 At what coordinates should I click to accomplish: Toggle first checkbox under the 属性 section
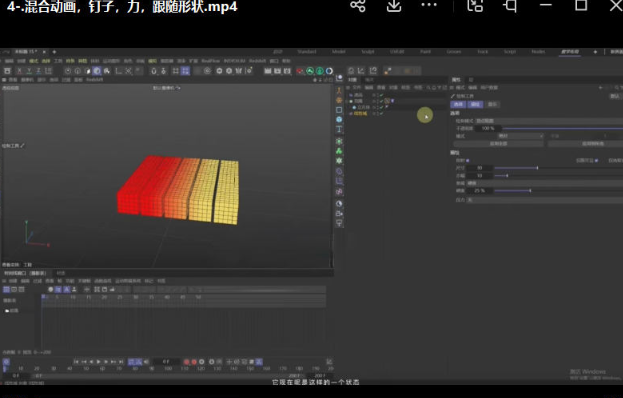click(x=468, y=160)
